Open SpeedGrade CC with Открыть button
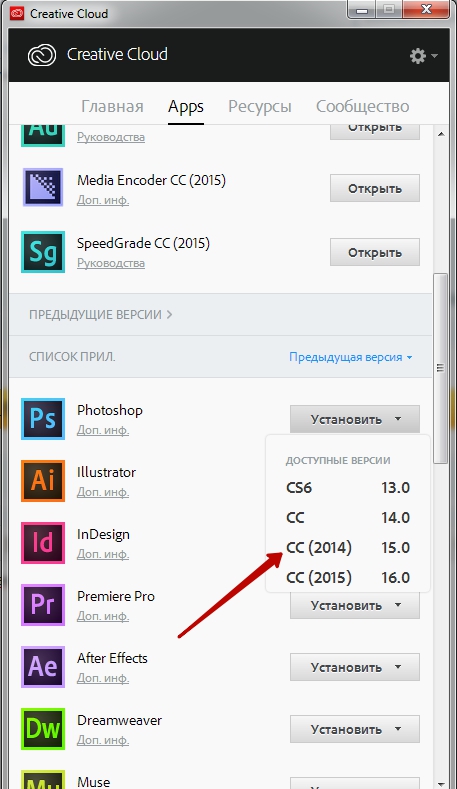457x789 pixels. (x=375, y=252)
